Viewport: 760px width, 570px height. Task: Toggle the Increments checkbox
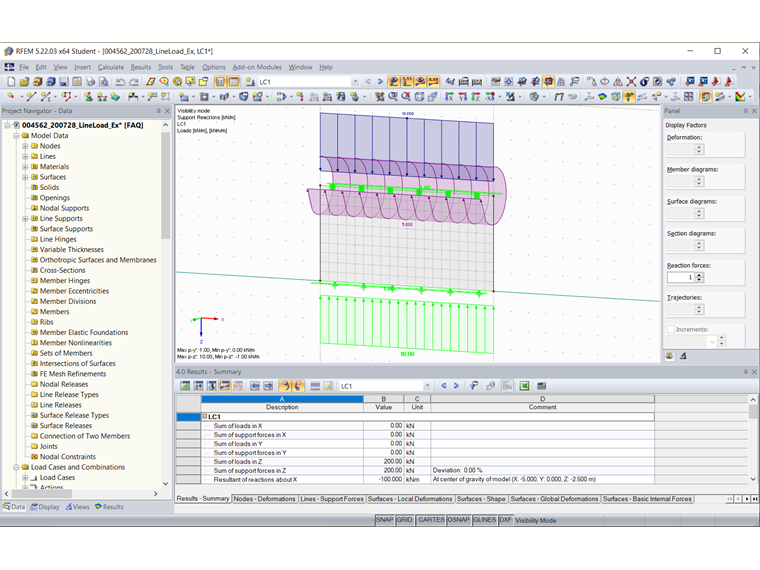pos(671,329)
